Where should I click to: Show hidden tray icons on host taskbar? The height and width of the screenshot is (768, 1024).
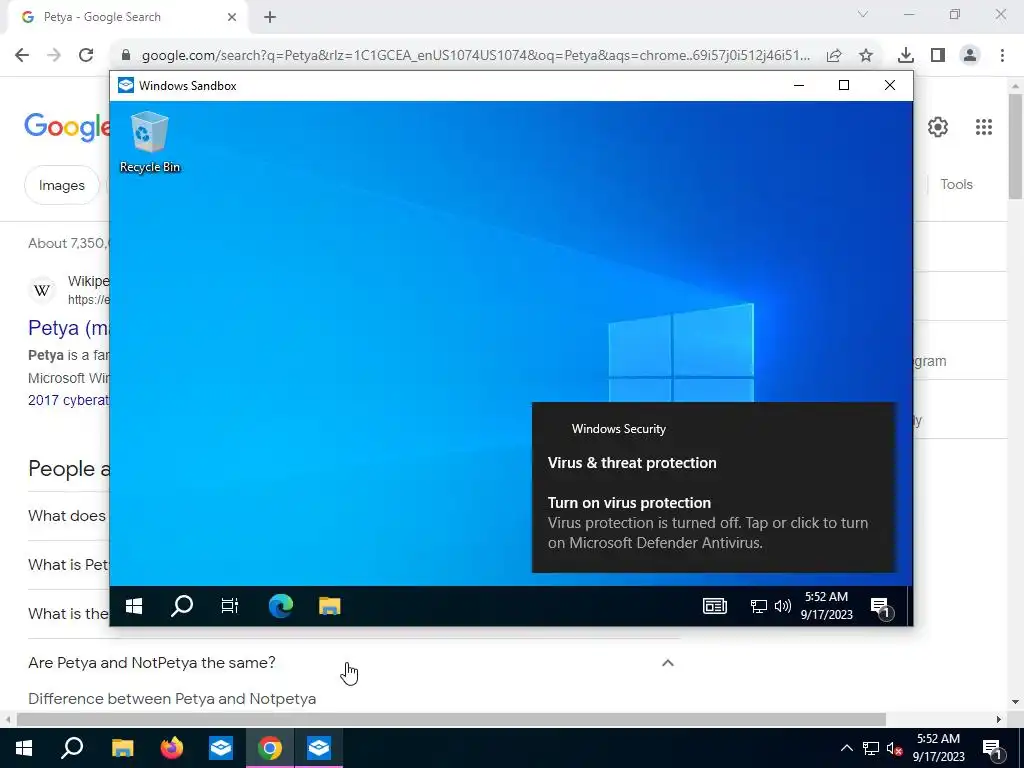[846, 748]
